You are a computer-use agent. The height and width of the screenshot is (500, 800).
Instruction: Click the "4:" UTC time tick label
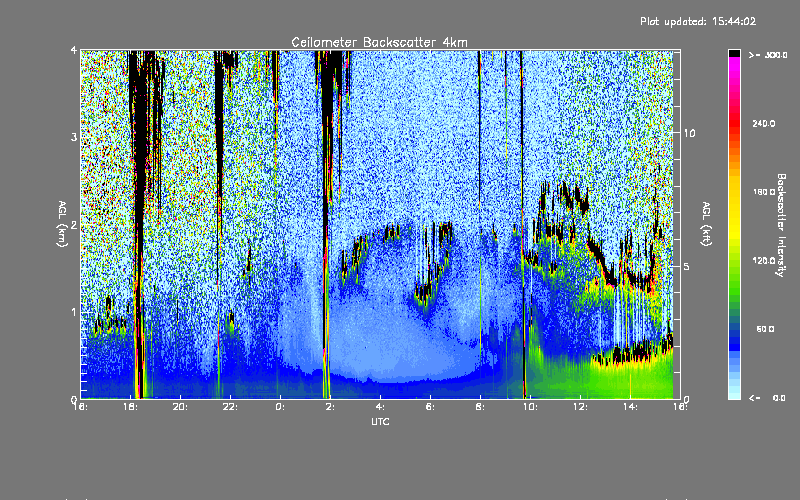click(x=380, y=407)
